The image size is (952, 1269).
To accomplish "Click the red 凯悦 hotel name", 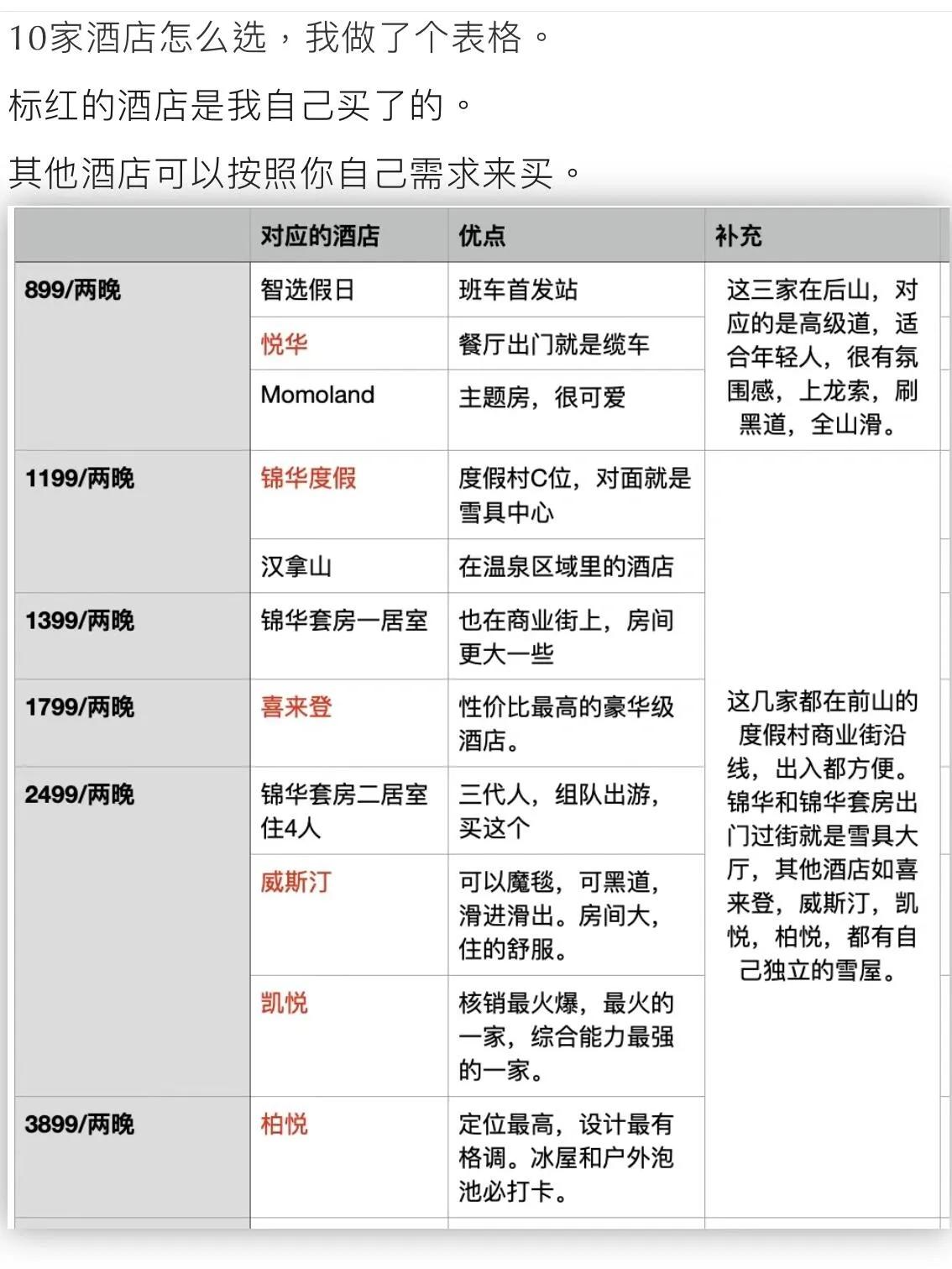I will (285, 1004).
